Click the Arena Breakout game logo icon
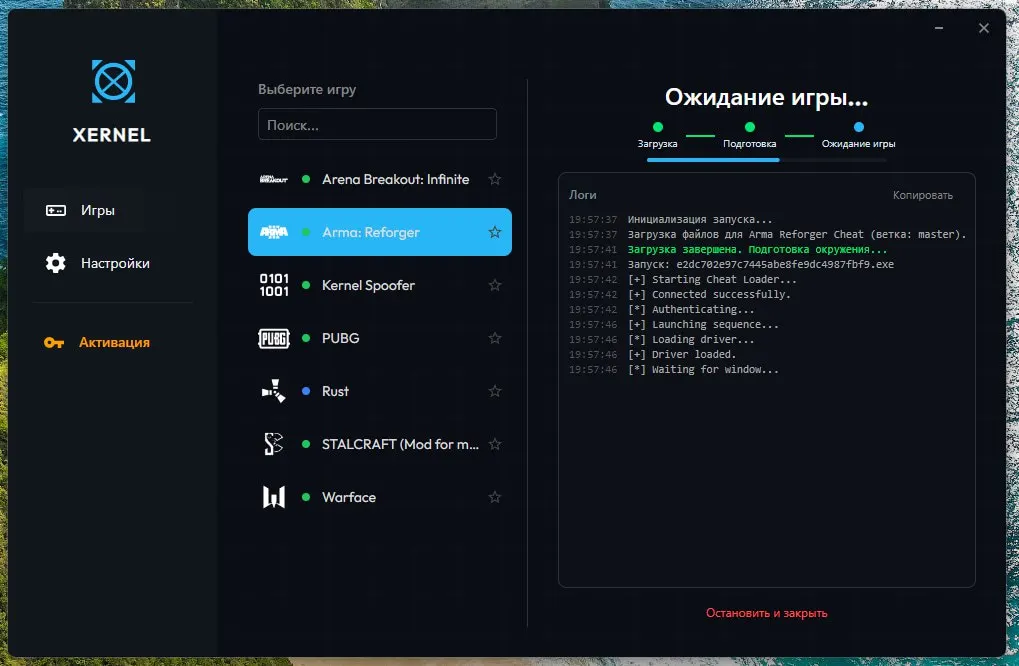Image resolution: width=1019 pixels, height=666 pixels. [x=274, y=179]
